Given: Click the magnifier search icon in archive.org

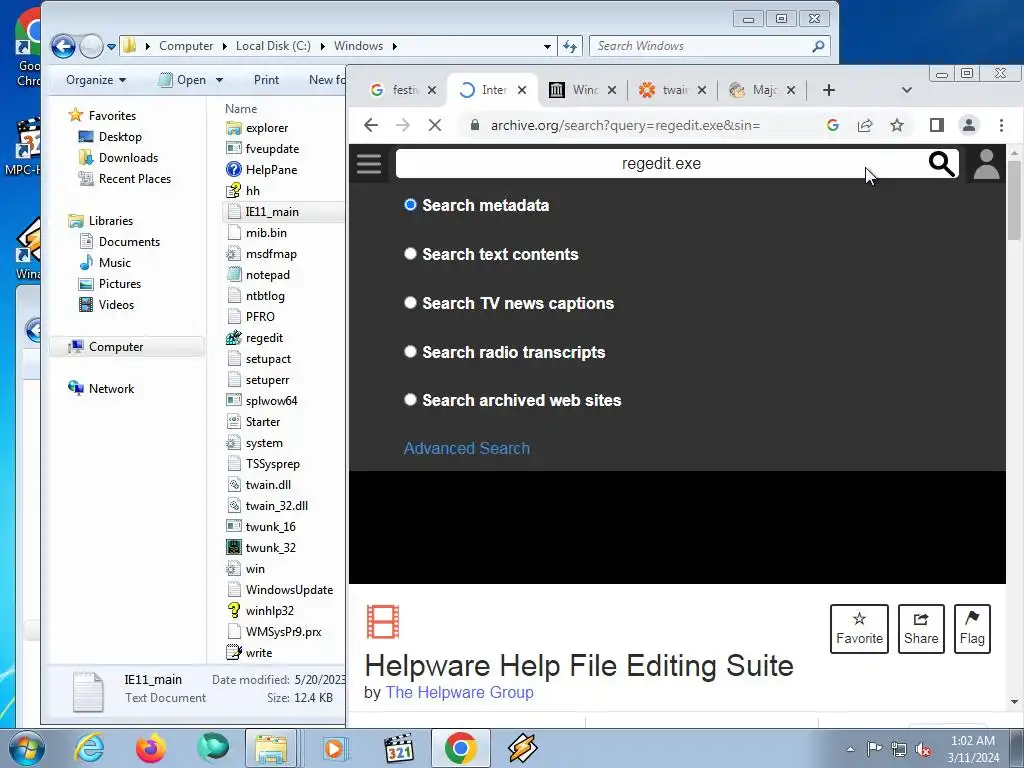Looking at the screenshot, I should tap(941, 164).
